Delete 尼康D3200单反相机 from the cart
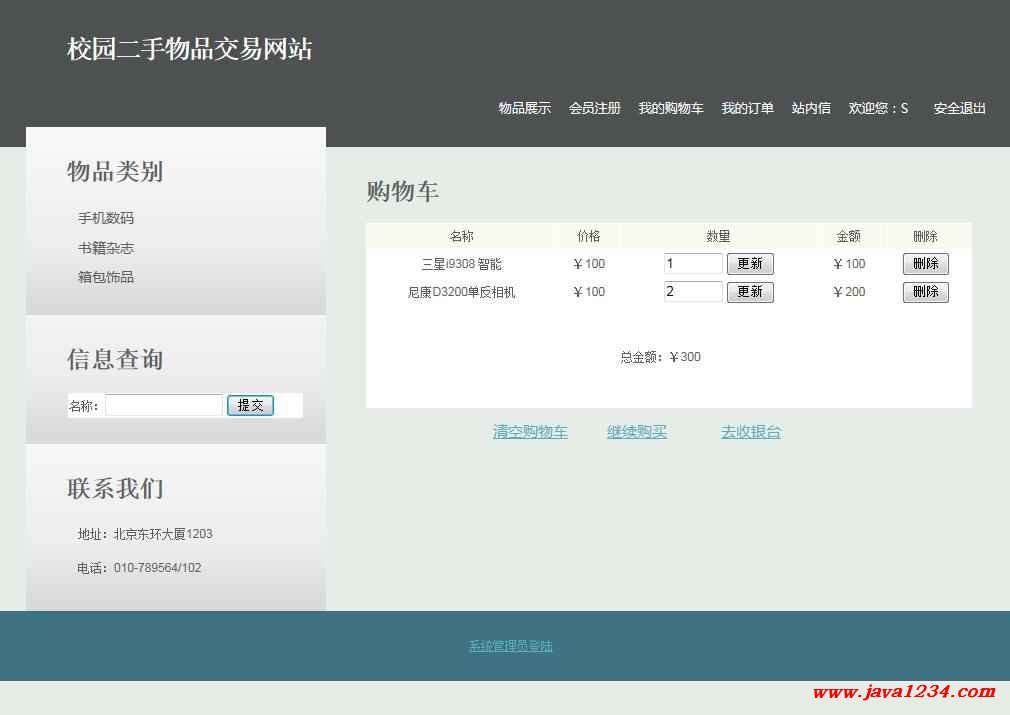The width and height of the screenshot is (1010, 715). 925,292
